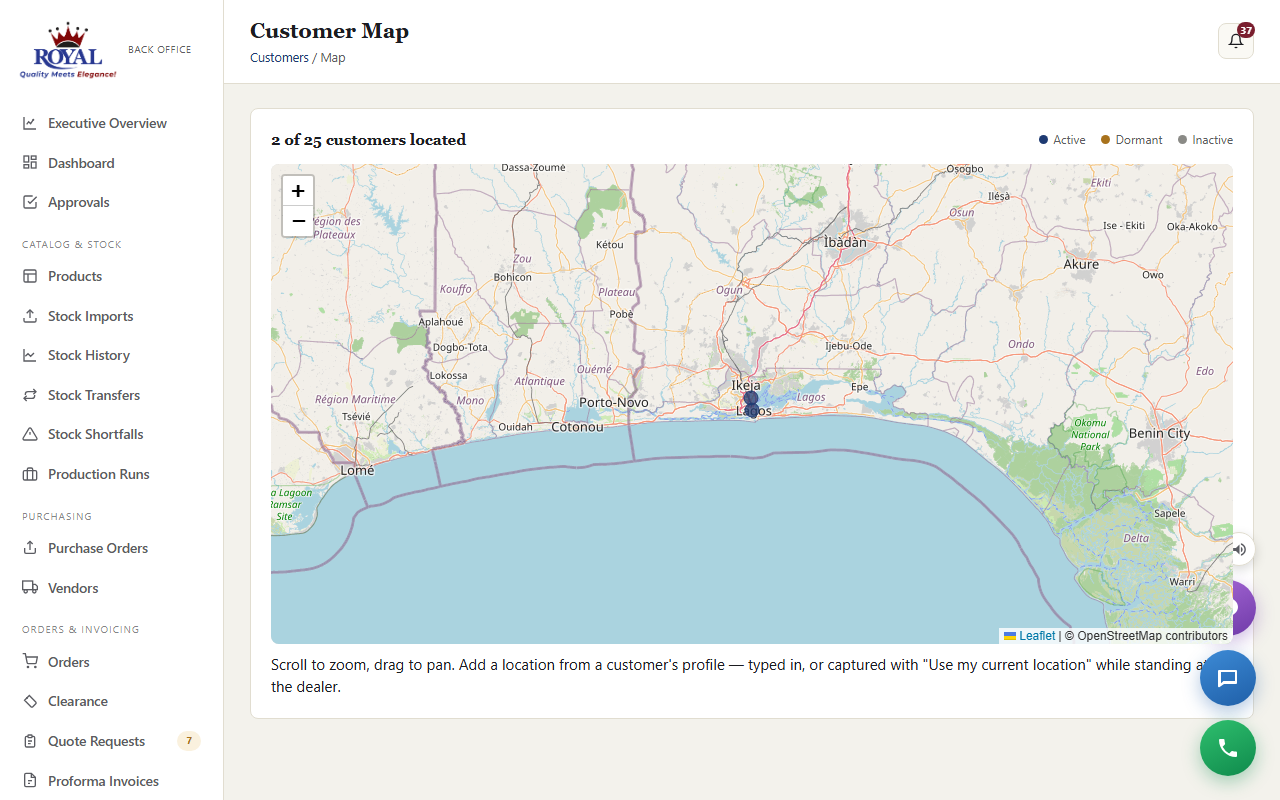Click the Clearance tag icon
The height and width of the screenshot is (800, 1280).
tap(30, 701)
